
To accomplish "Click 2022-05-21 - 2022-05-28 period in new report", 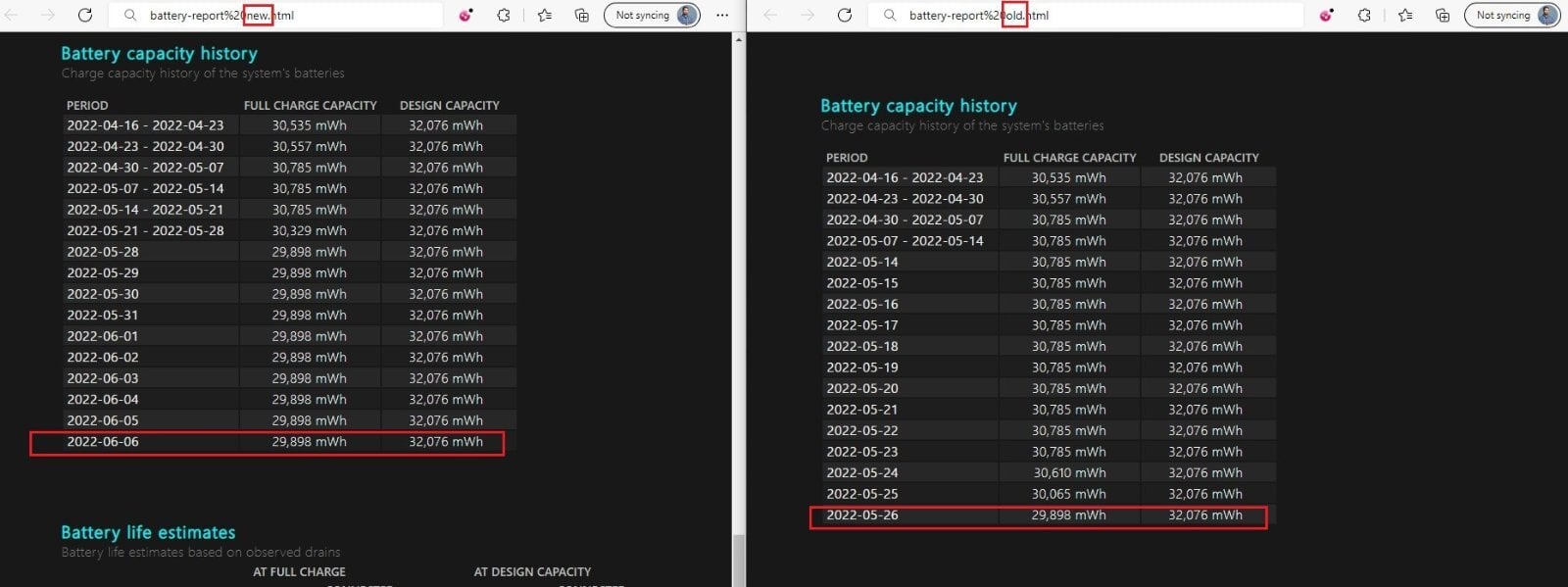I will click(145, 231).
